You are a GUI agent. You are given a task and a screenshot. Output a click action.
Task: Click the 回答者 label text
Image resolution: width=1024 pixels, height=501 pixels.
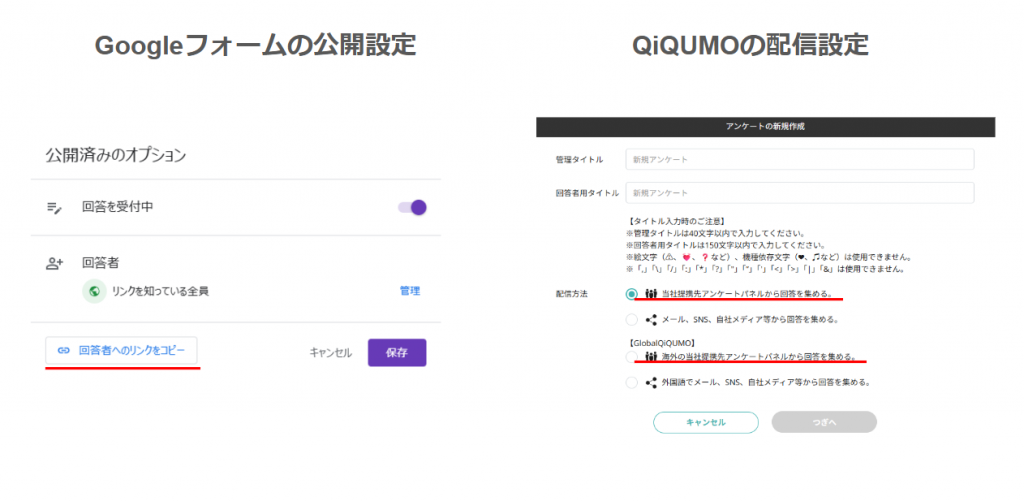tap(101, 263)
